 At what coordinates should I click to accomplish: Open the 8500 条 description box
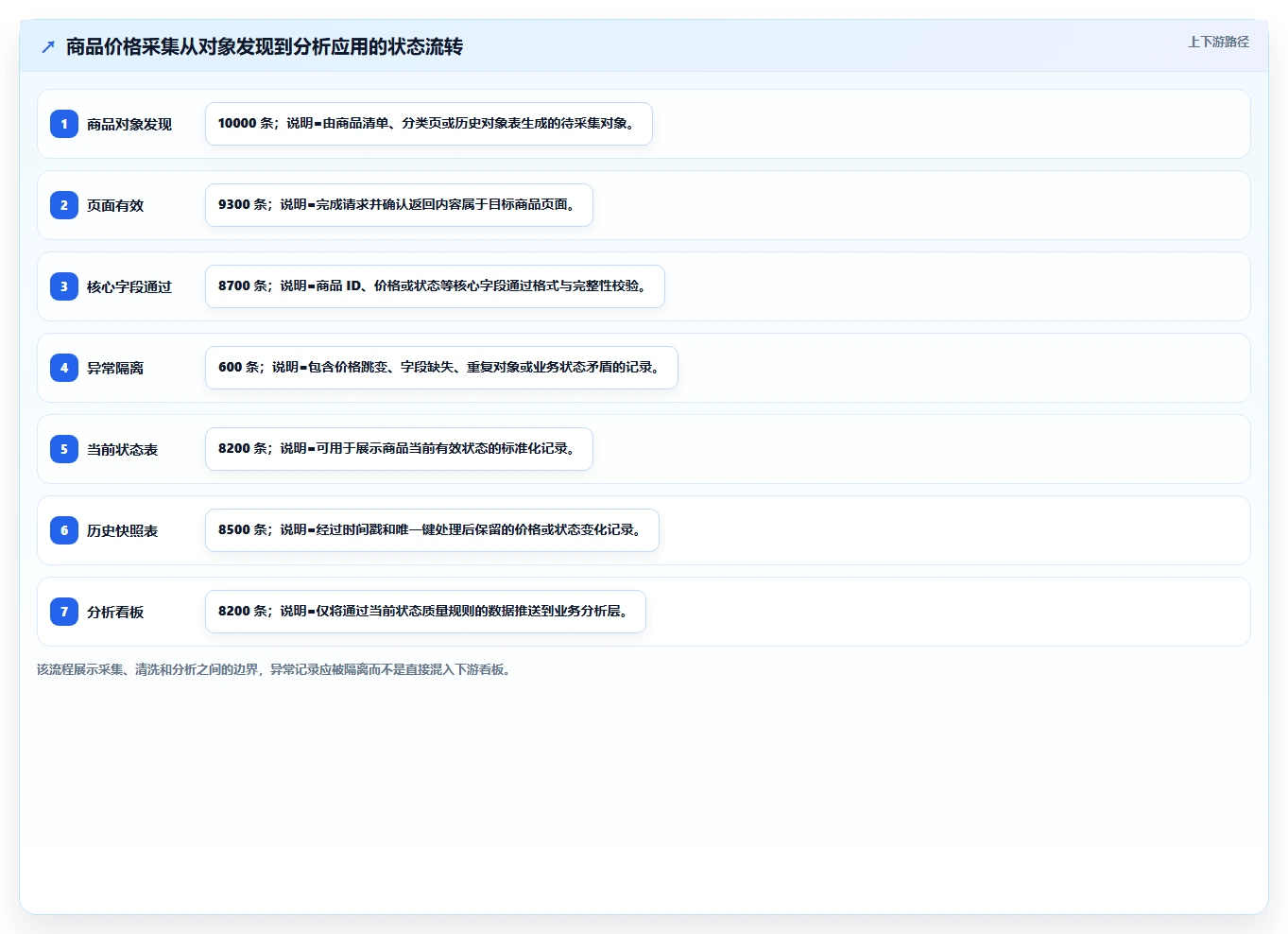pos(432,530)
